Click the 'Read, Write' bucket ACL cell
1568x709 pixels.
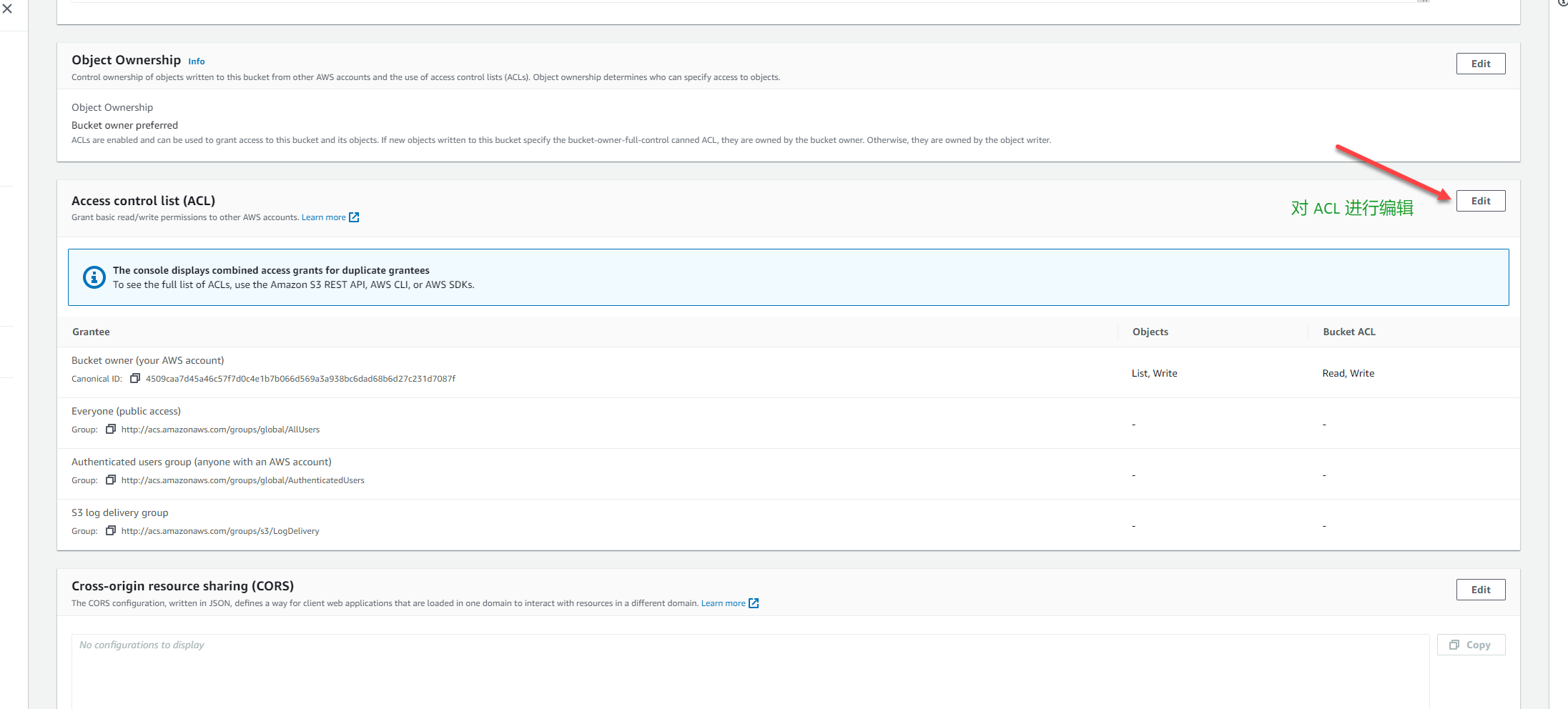coord(1348,373)
